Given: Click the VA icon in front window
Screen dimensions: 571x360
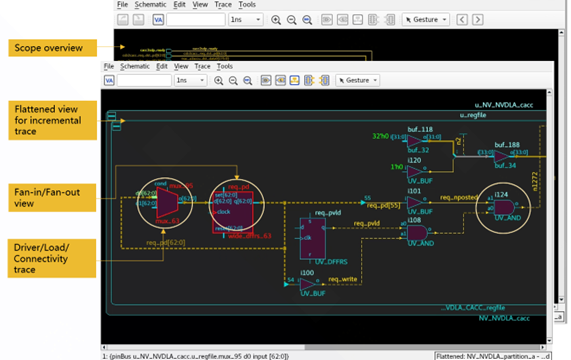Looking at the screenshot, I should click(109, 80).
